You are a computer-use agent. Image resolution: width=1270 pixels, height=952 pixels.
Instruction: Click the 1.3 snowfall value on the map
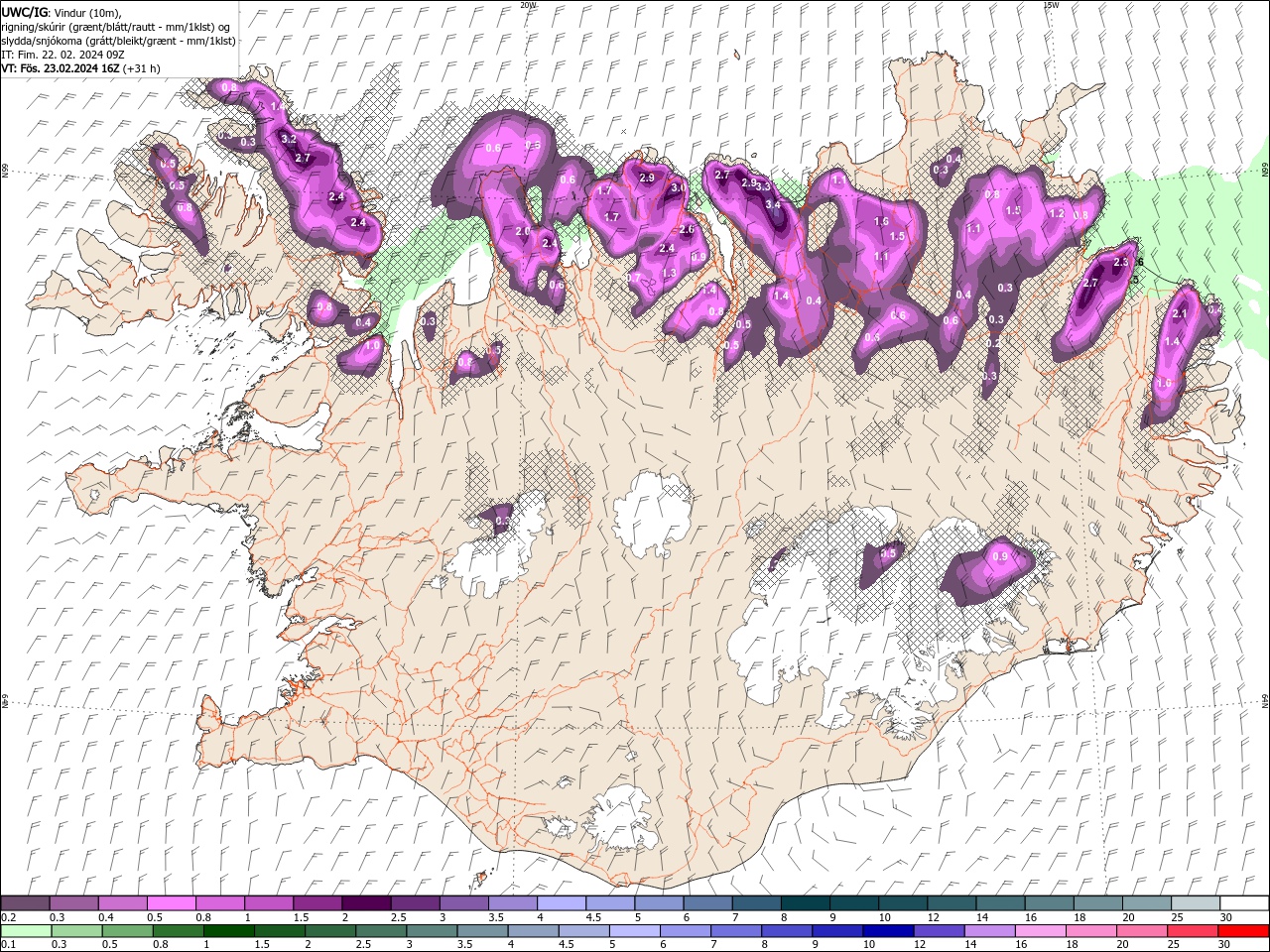click(669, 273)
